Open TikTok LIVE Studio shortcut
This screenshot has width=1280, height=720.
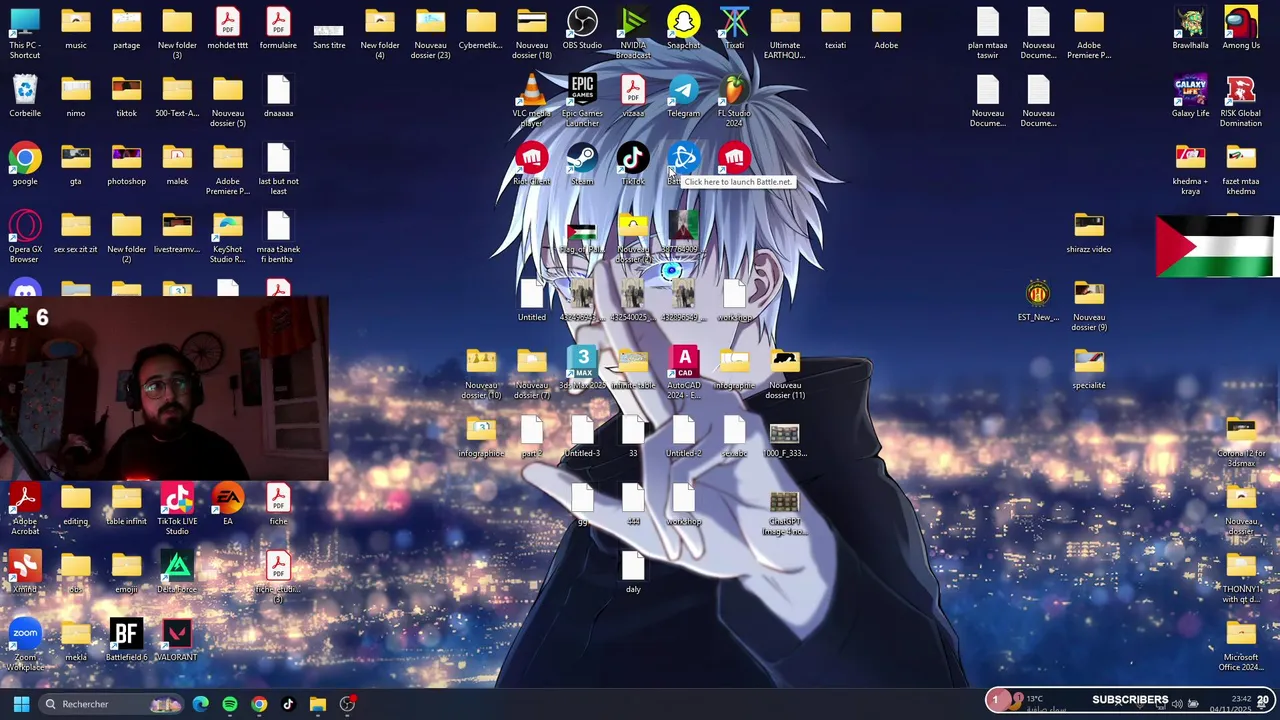click(x=177, y=508)
